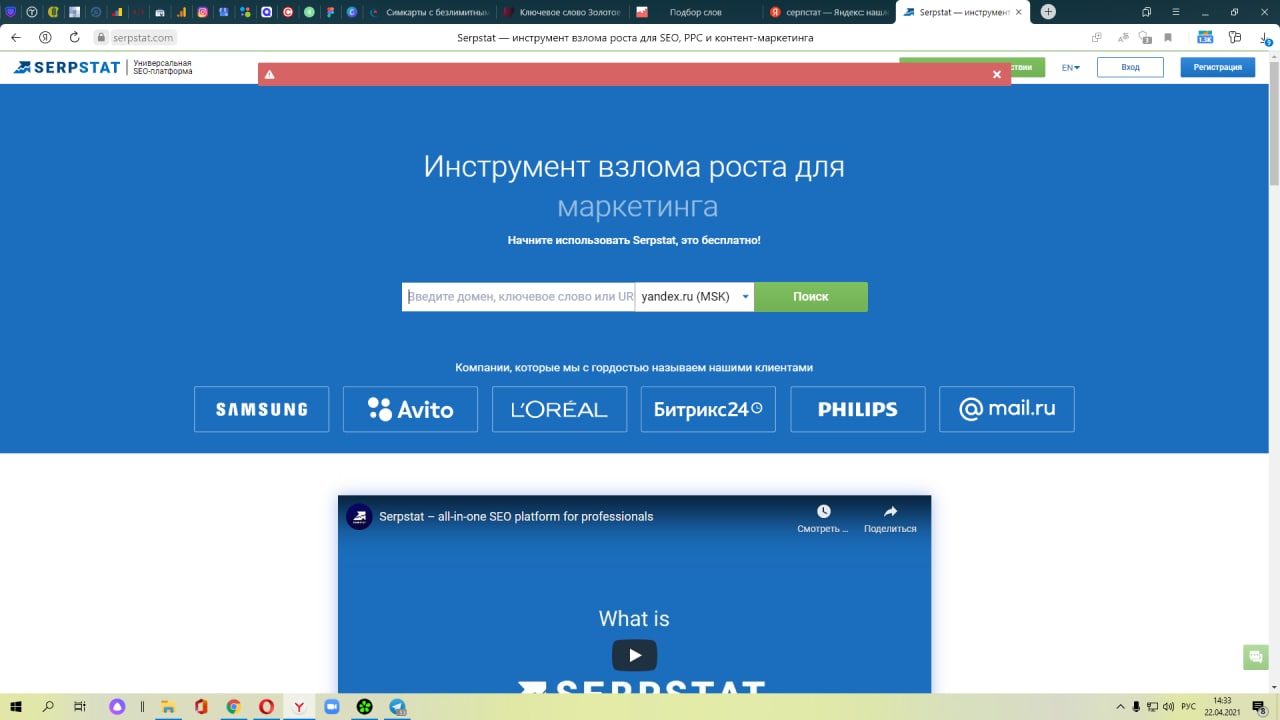Open the notification center icon
1280x720 pixels.
1260,707
